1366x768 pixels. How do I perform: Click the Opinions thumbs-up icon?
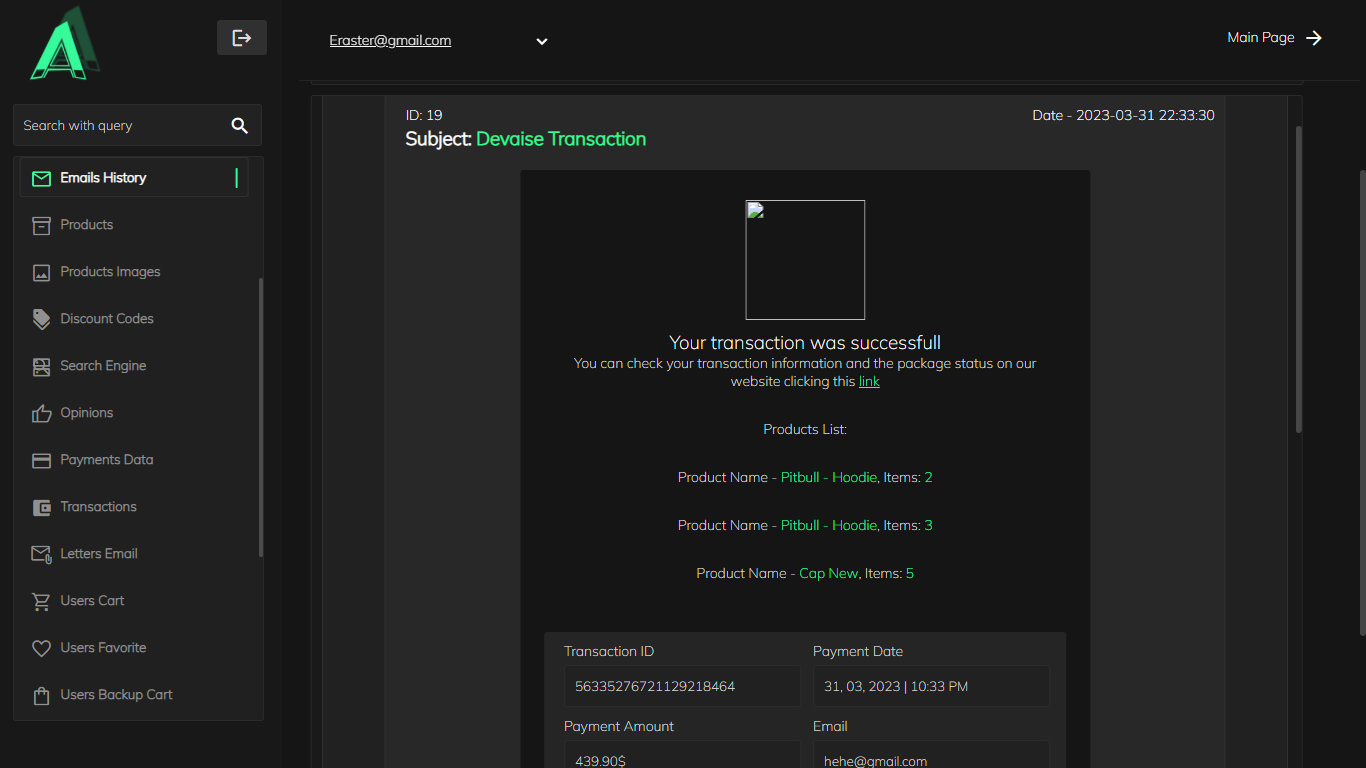(x=41, y=413)
